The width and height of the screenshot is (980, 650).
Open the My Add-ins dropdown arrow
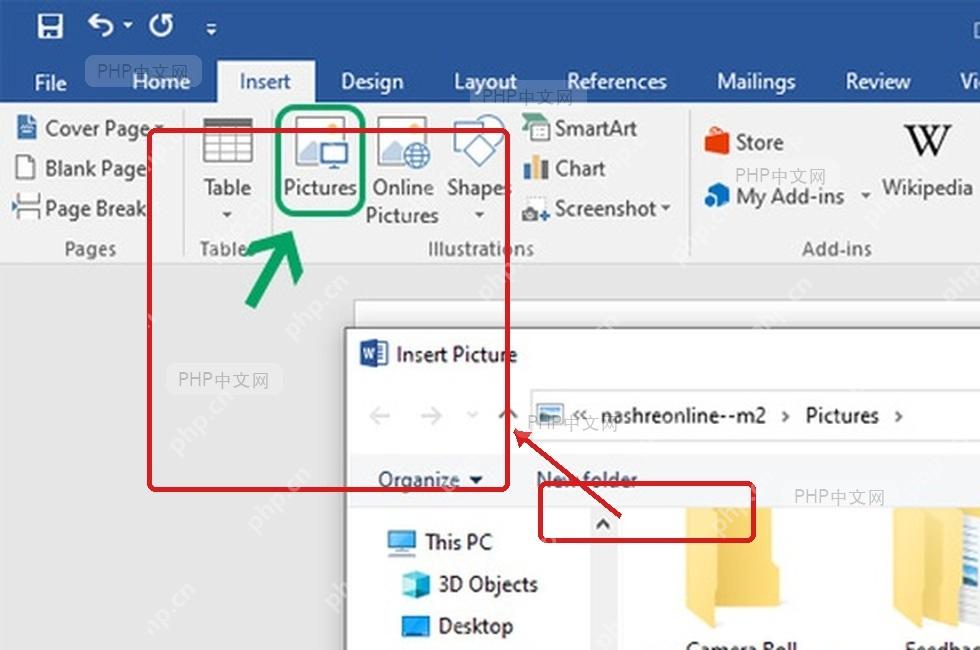[866, 196]
